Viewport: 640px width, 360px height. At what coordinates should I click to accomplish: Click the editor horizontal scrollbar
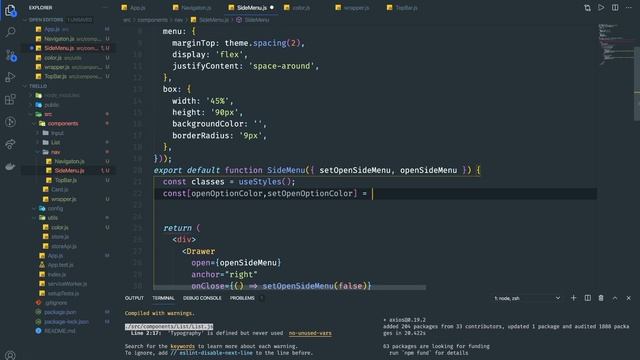pyautogui.click(x=290, y=287)
